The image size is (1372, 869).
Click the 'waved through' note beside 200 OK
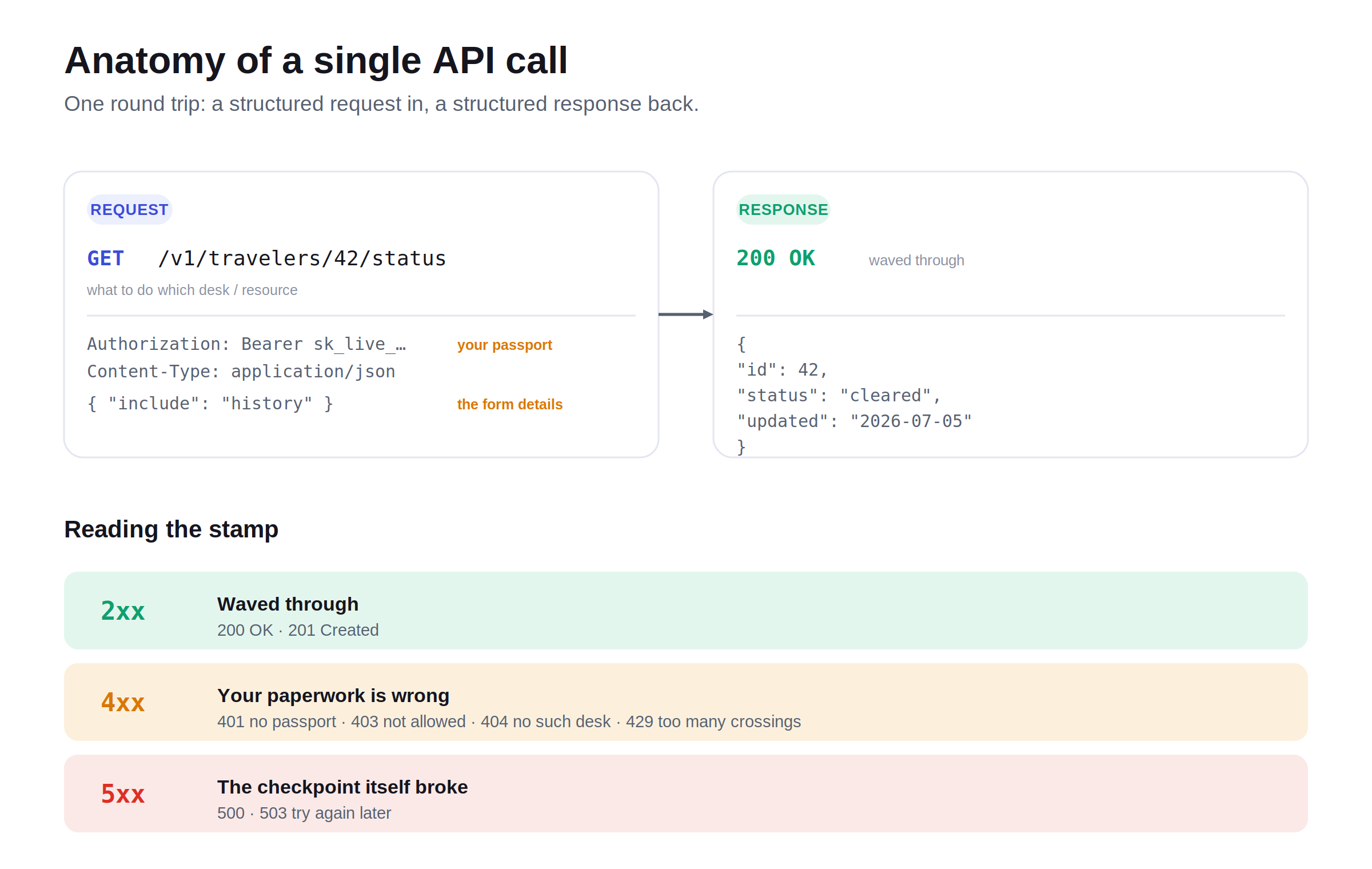pos(916,260)
